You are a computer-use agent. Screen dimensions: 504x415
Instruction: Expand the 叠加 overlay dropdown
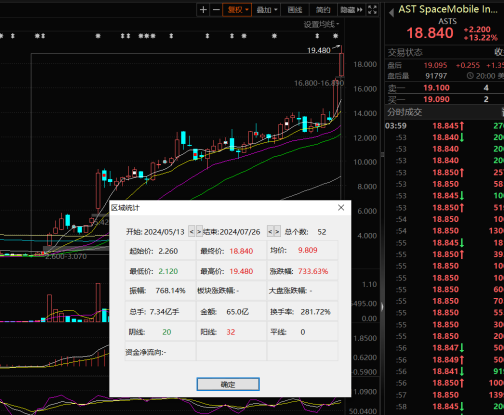(267, 10)
